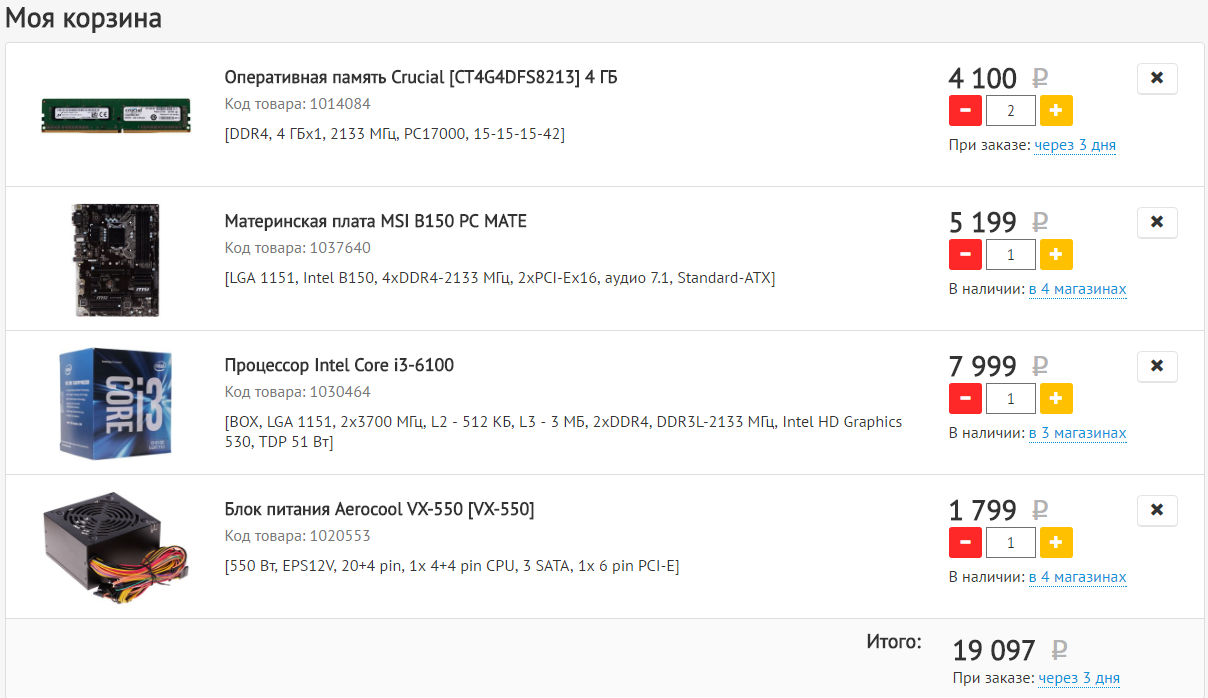Remove Crucial RAM from the cart
The image size is (1208, 698).
pos(1157,78)
